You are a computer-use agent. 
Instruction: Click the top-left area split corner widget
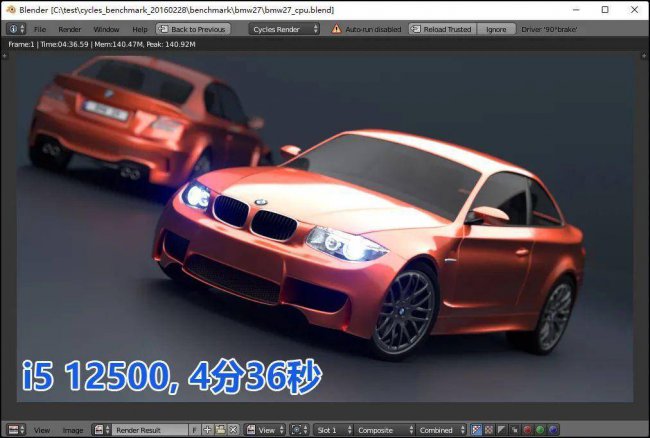coord(5,55)
